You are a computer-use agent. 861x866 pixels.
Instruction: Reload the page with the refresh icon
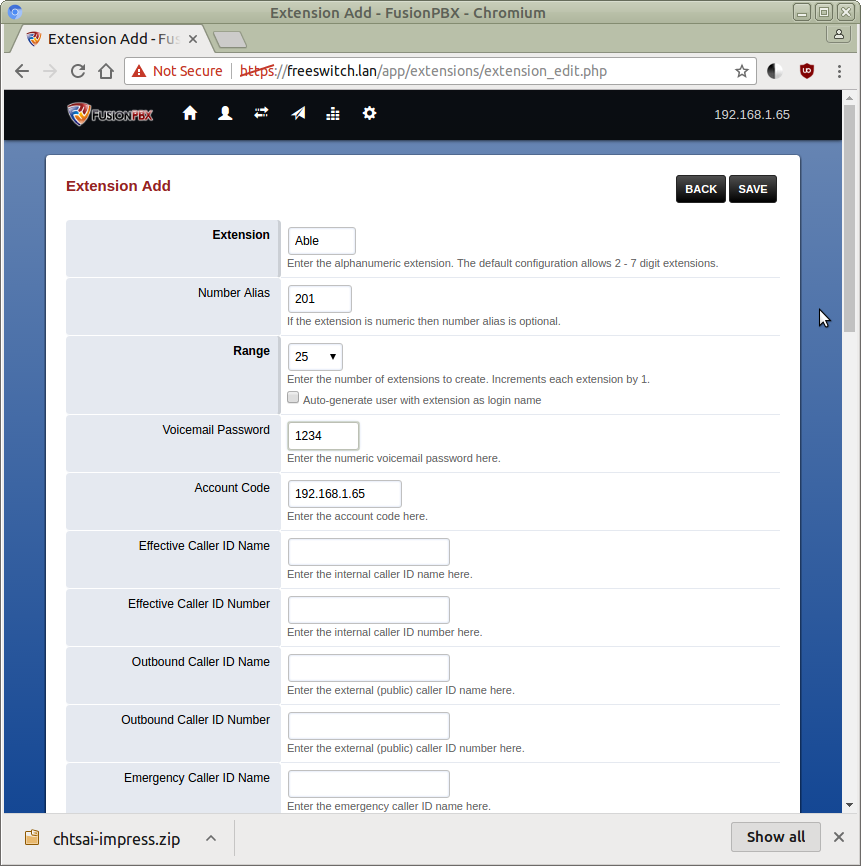point(77,71)
